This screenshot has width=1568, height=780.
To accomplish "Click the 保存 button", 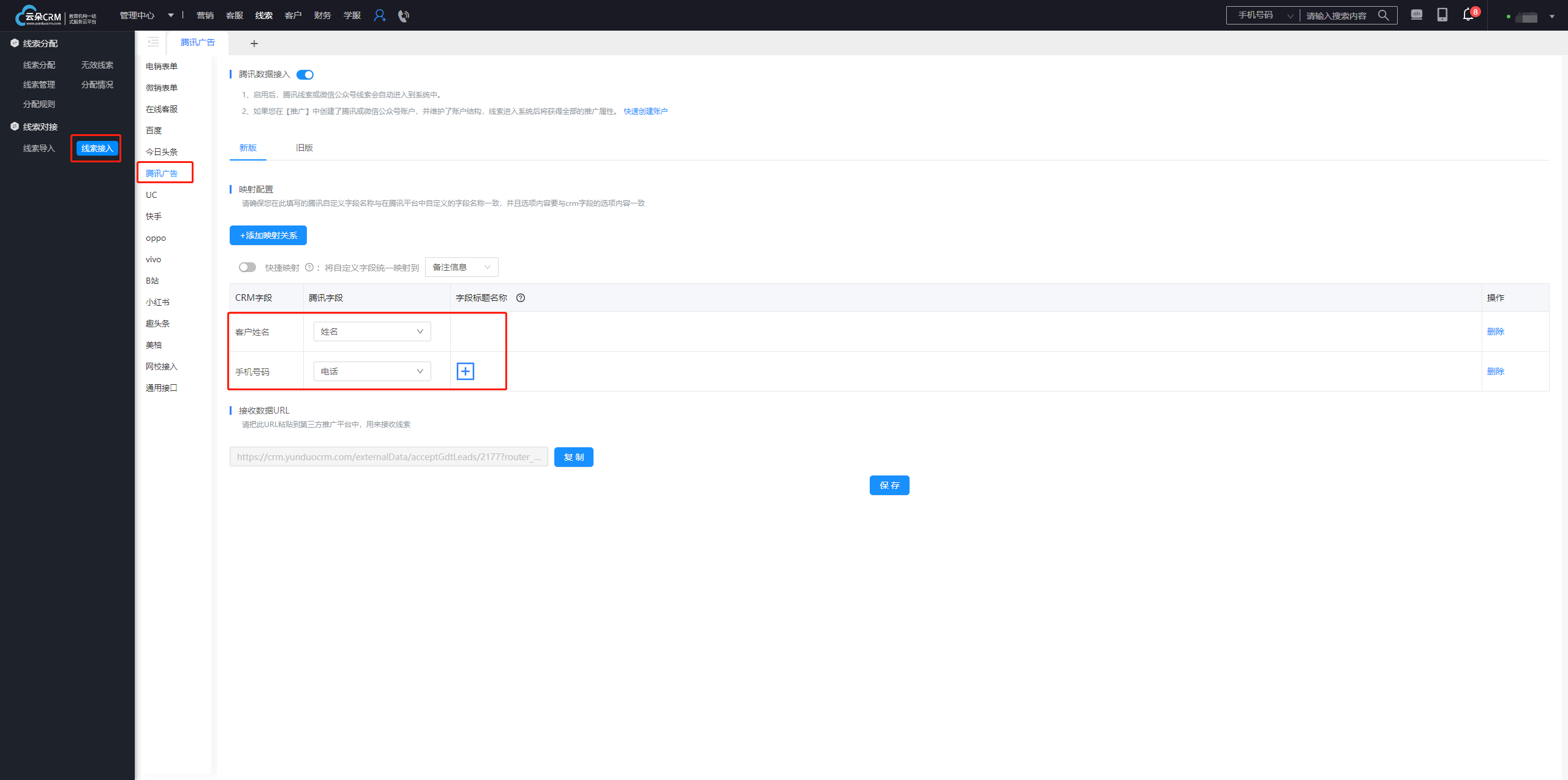I will pos(889,485).
